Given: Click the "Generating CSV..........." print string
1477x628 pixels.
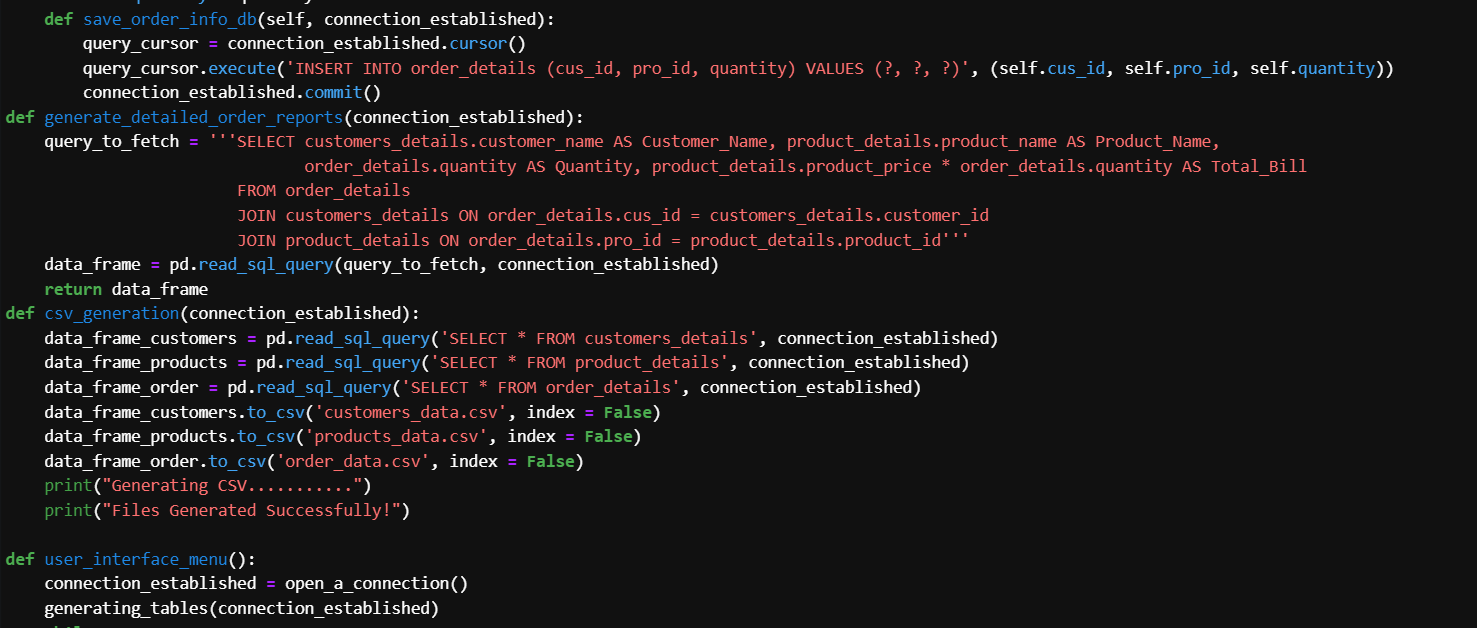Looking at the screenshot, I should coord(237,486).
